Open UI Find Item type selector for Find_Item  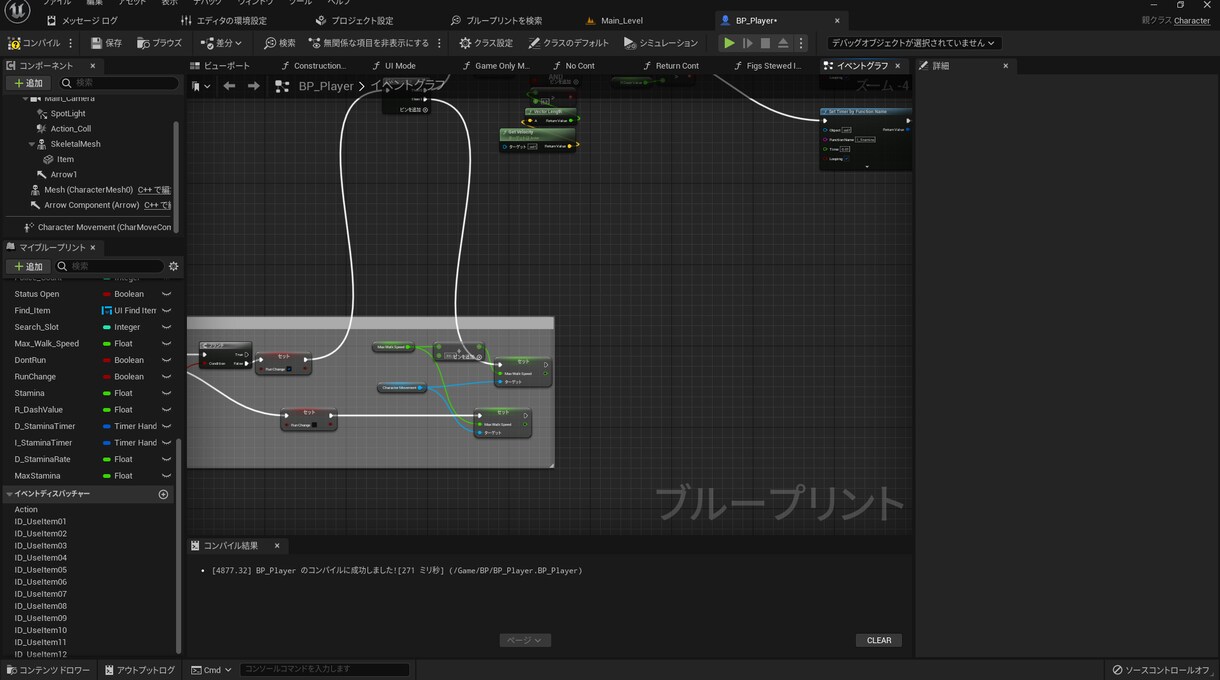(x=128, y=311)
